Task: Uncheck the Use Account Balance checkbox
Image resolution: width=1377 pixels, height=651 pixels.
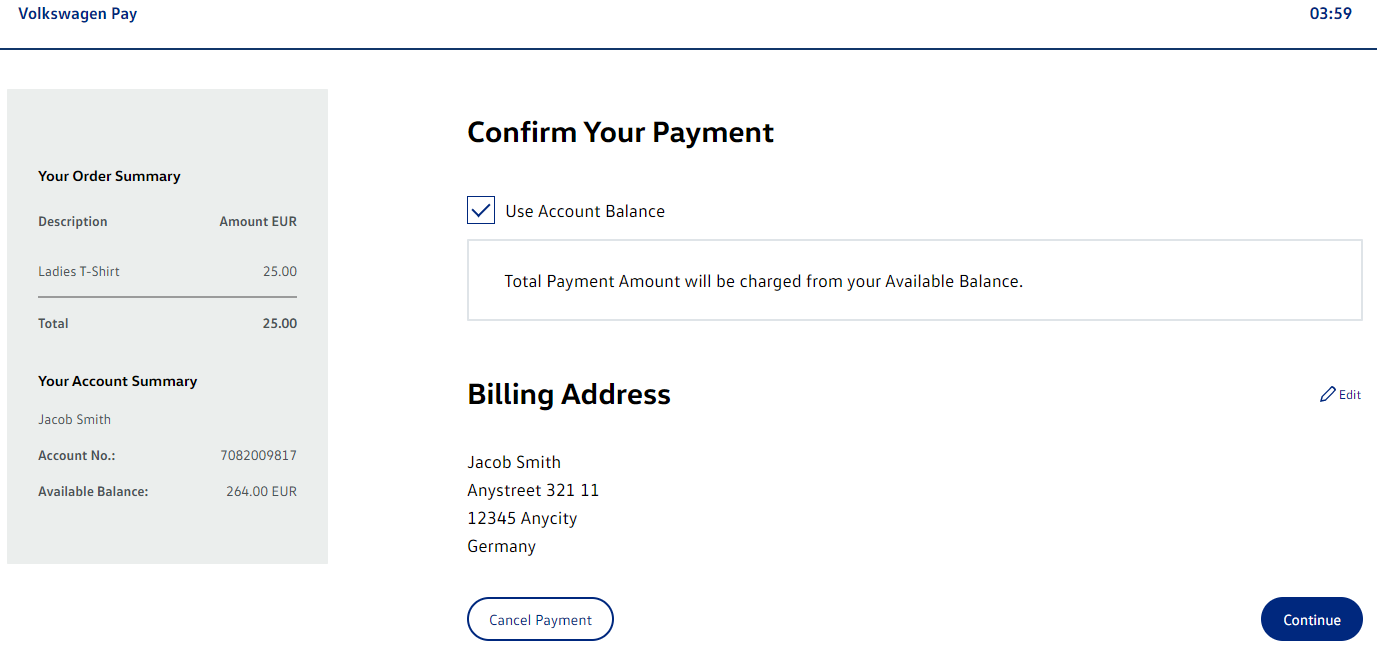Action: pyautogui.click(x=481, y=211)
